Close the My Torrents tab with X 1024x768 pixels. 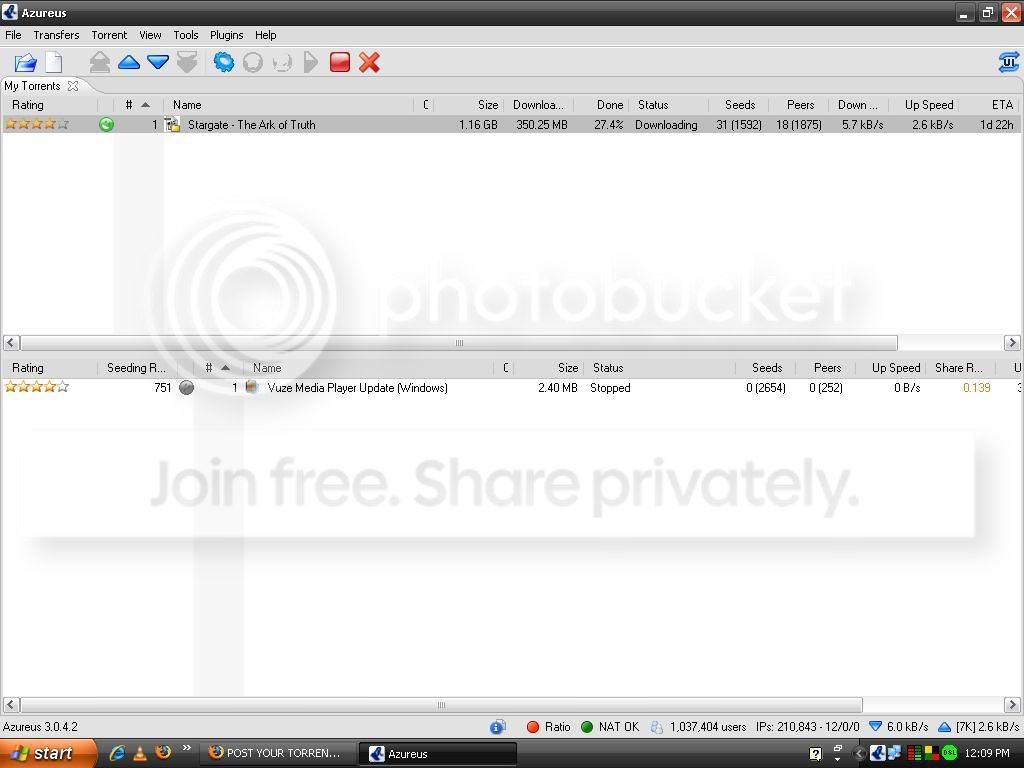point(73,86)
